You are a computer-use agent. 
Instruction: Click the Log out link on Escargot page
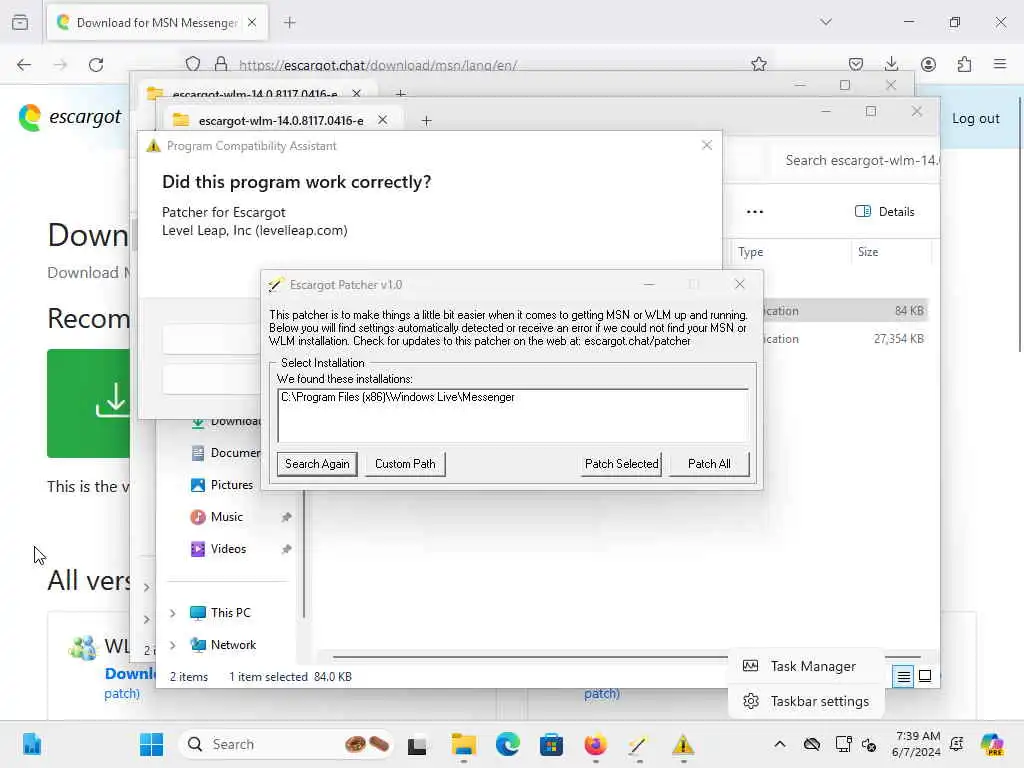[x=976, y=118]
